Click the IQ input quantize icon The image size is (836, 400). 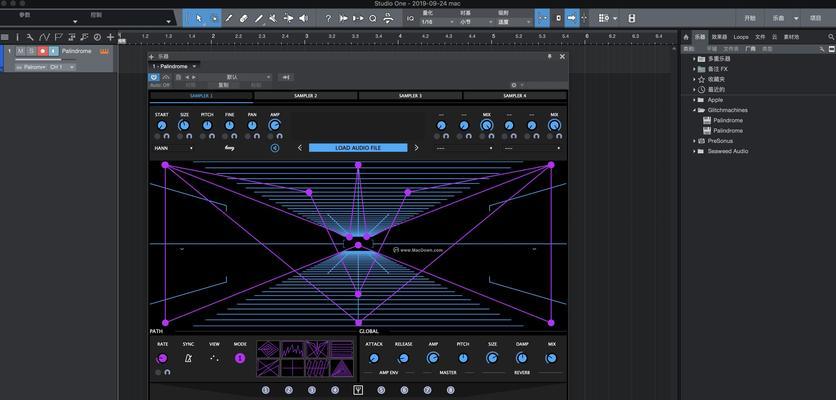410,19
